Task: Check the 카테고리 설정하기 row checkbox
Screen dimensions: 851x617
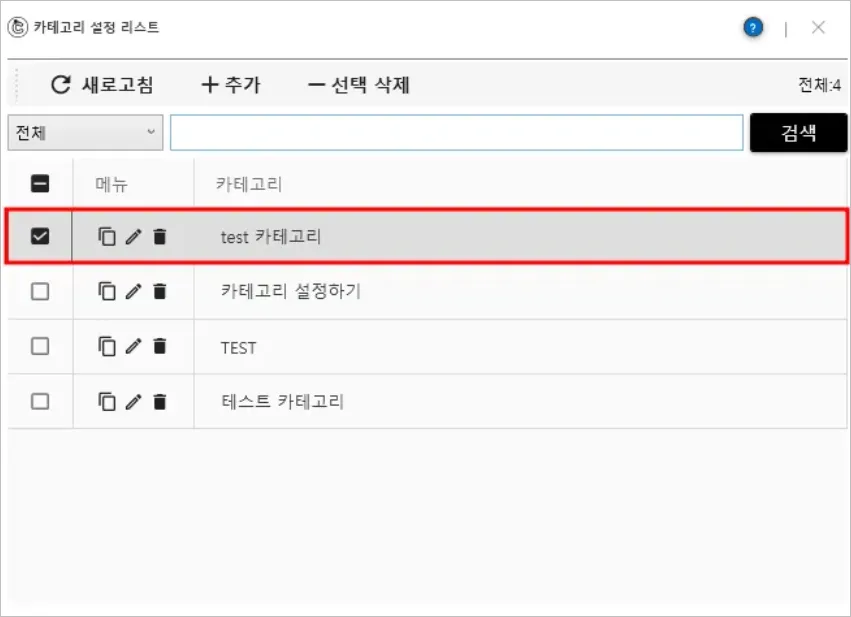Action: point(41,292)
